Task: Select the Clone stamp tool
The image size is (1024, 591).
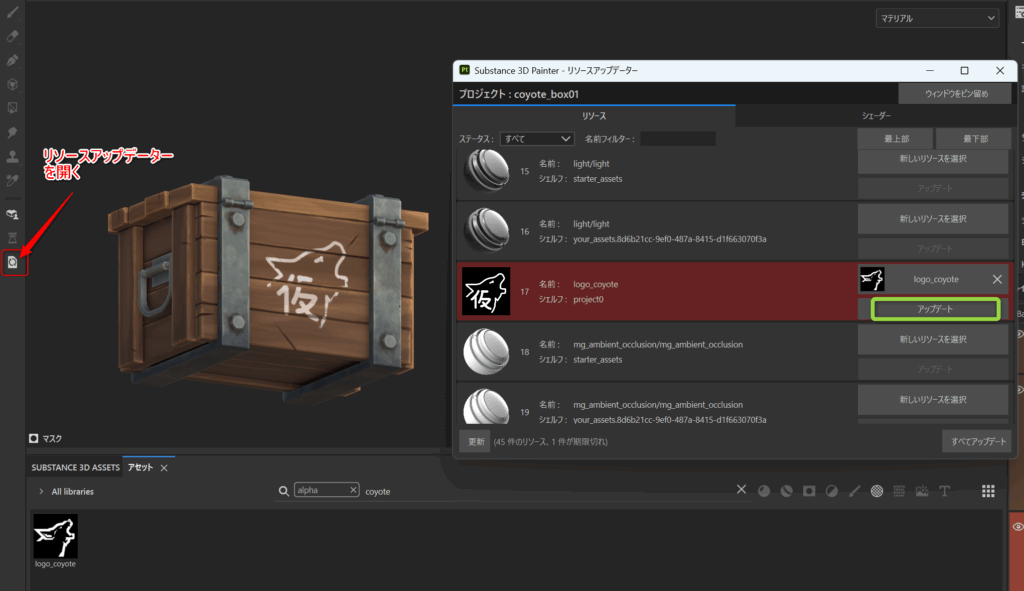Action: [x=13, y=156]
